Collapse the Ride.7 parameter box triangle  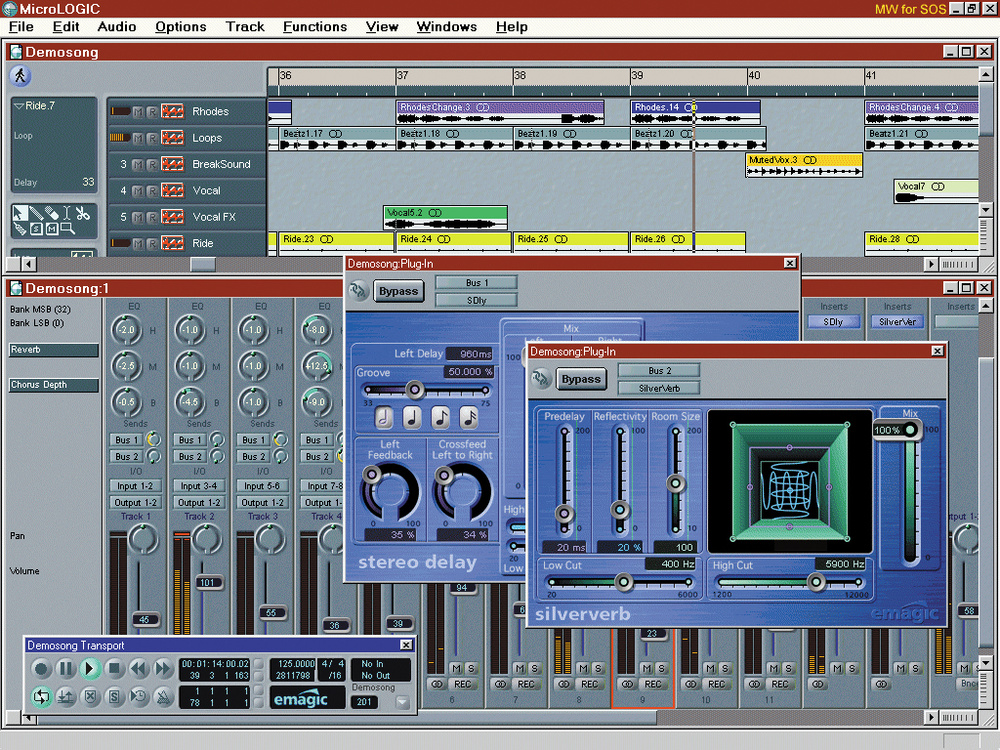click(x=19, y=105)
